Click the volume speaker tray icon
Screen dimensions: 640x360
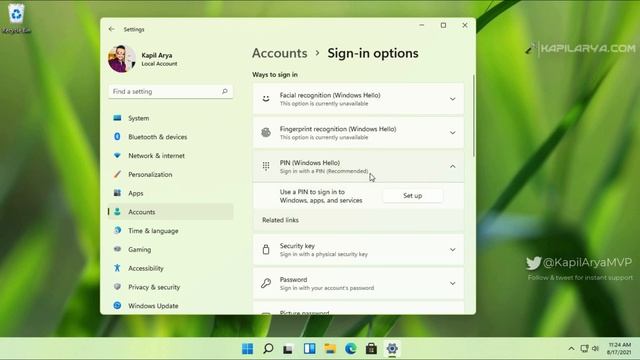[596, 349]
